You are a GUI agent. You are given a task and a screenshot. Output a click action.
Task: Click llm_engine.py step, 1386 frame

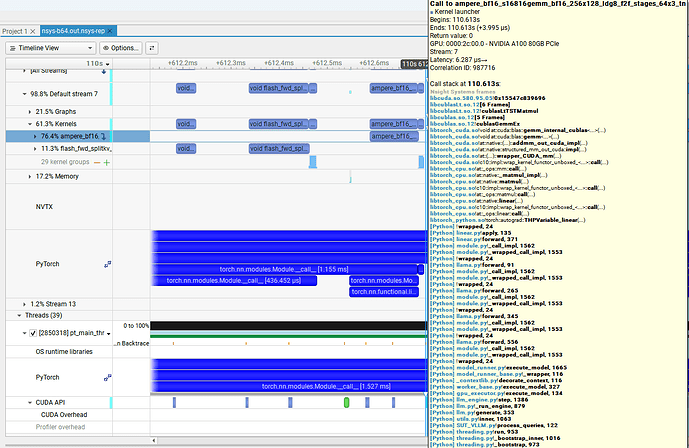pos(479,400)
